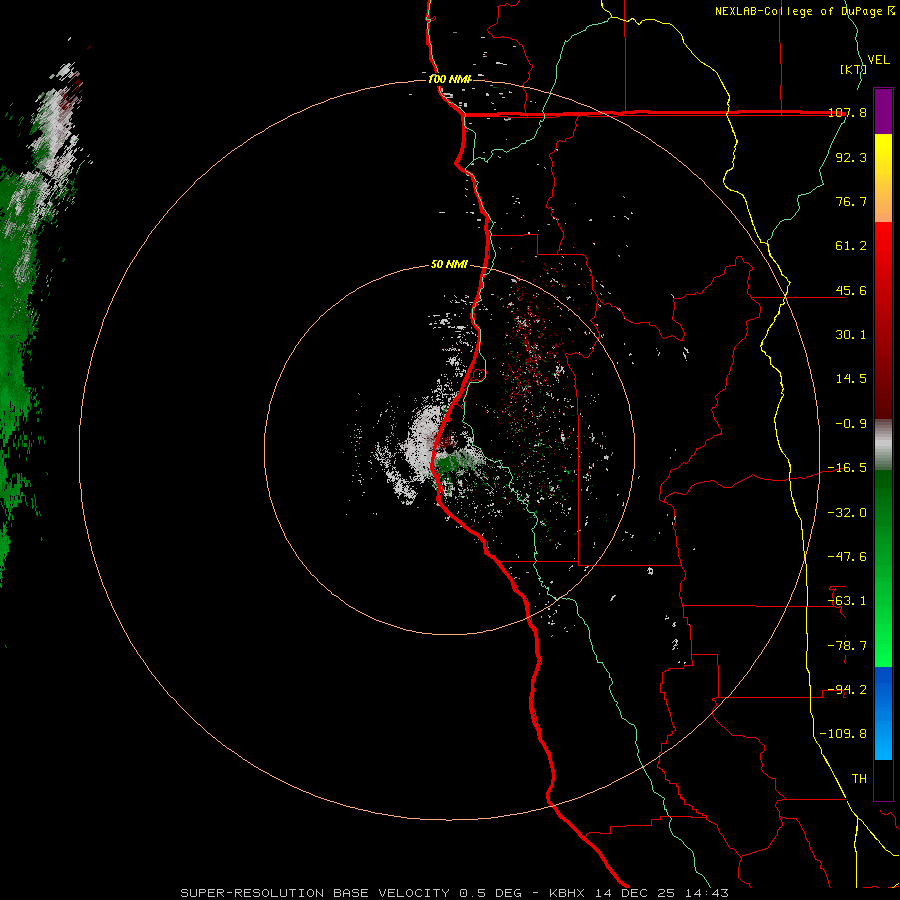900x900 pixels.
Task: Click the 92.3 value on velocity scale
Action: tap(851, 157)
